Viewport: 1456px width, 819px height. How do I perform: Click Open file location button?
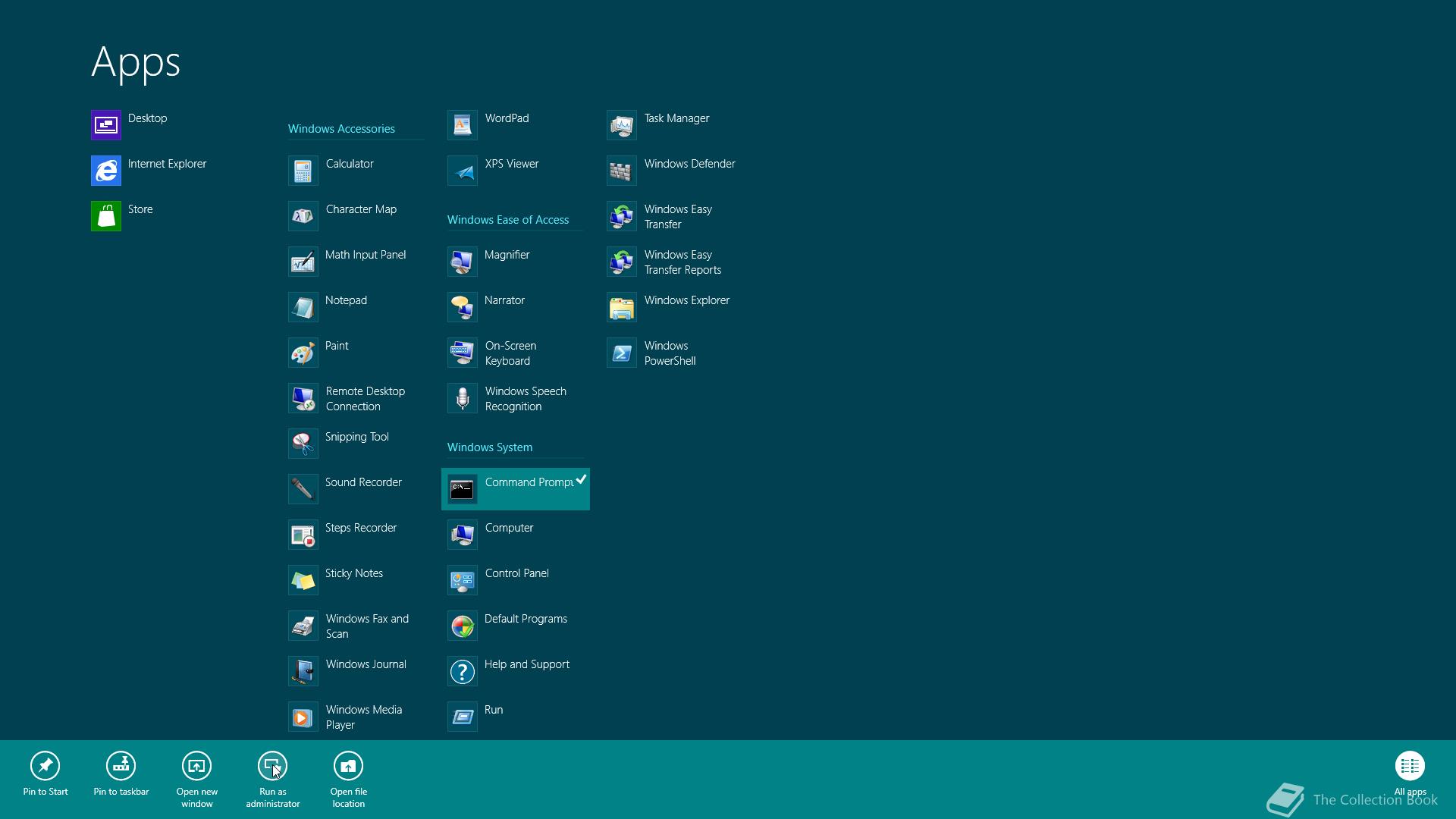click(x=349, y=780)
